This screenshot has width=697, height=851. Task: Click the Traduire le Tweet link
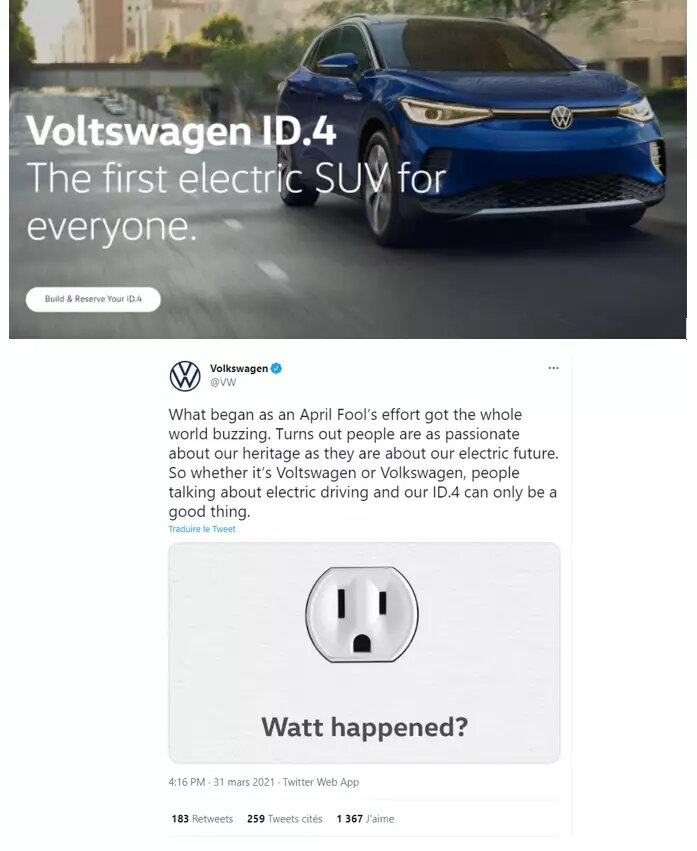[202, 529]
